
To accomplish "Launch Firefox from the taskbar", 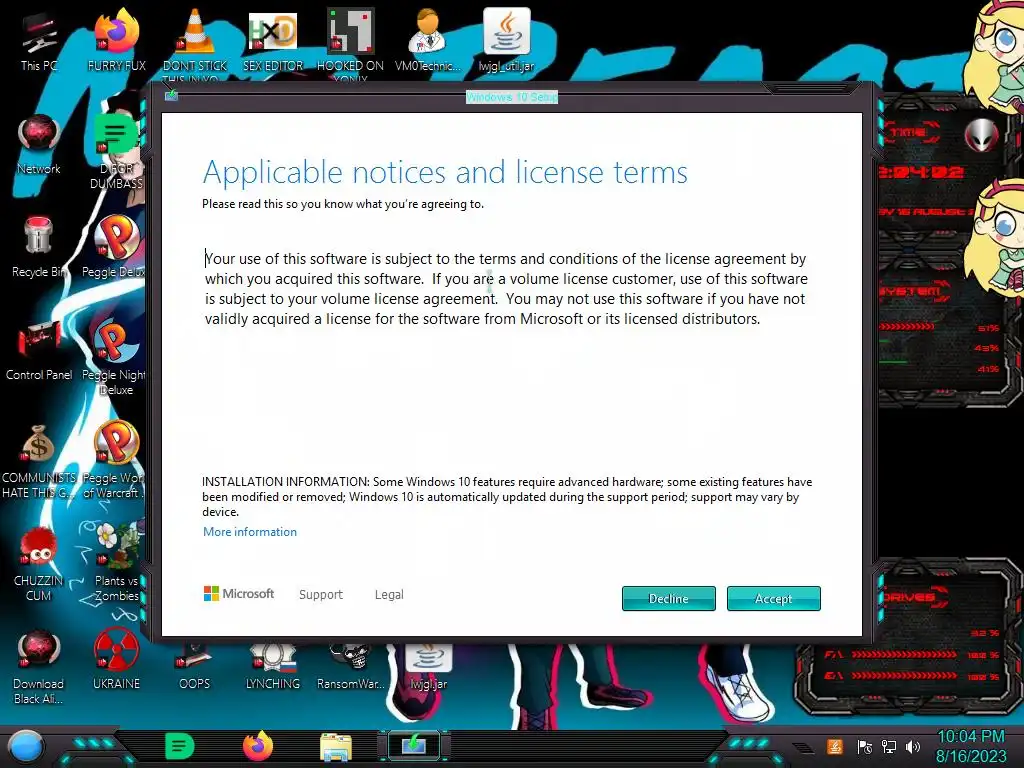I will tap(258, 746).
